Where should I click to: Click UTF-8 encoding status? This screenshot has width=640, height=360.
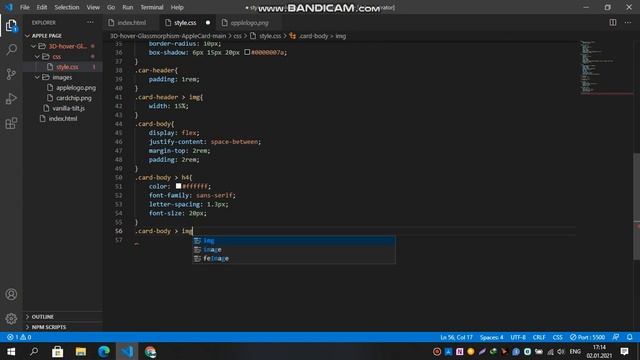tap(518, 337)
